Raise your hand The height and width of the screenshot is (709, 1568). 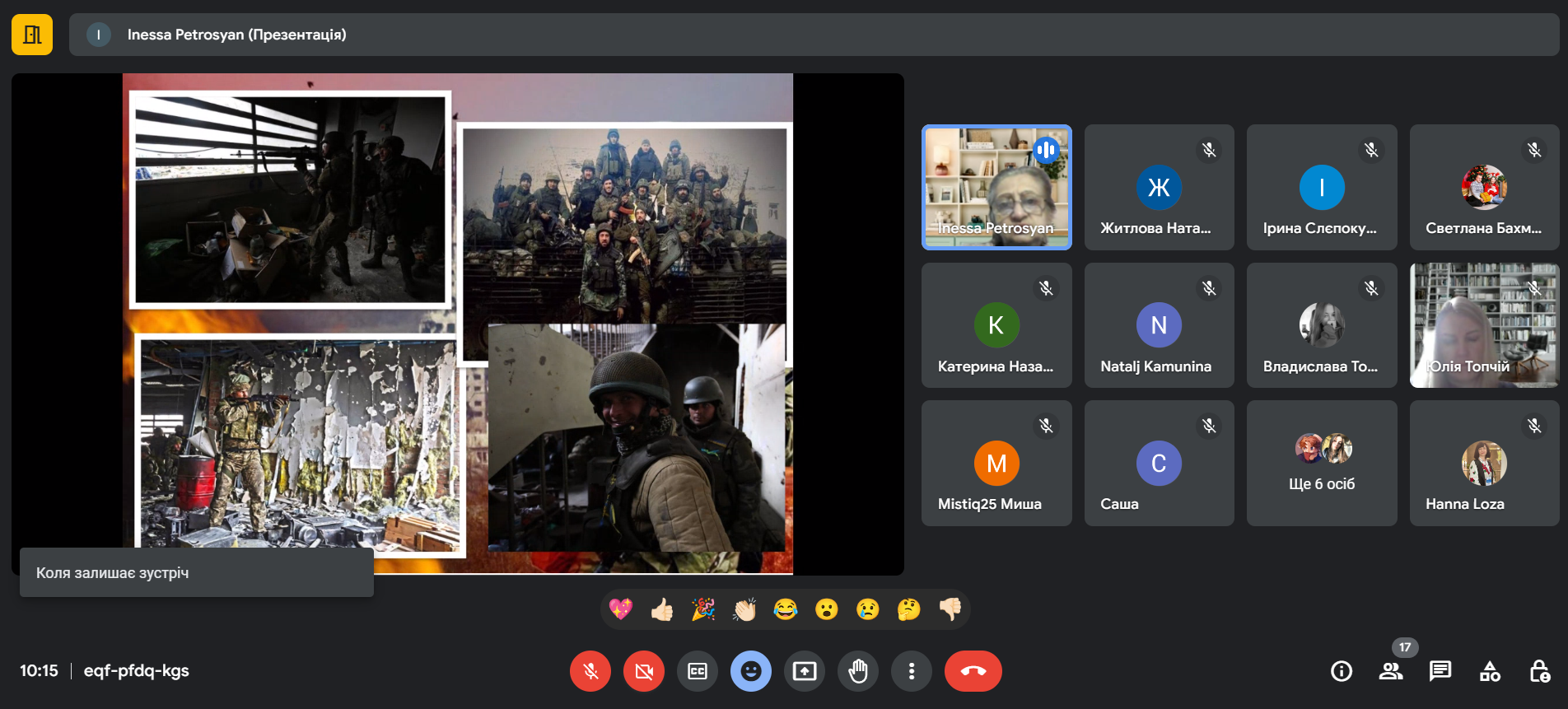click(x=858, y=671)
